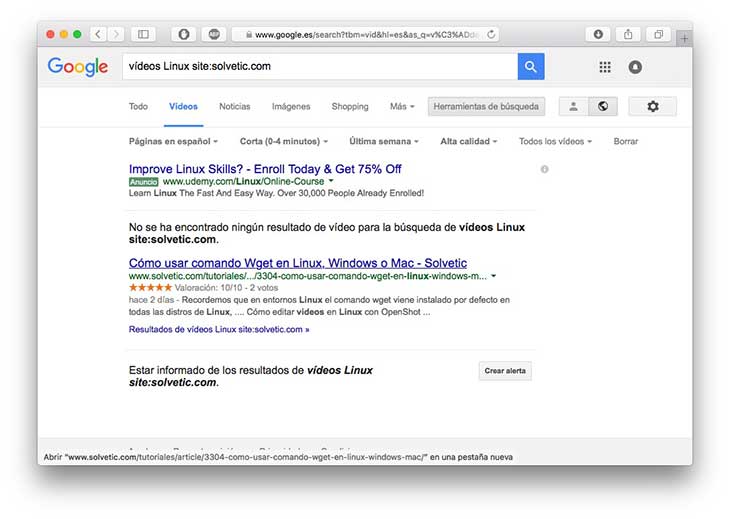Click the blue search magnifier button
Image resolution: width=730 pixels, height=519 pixels.
point(531,67)
